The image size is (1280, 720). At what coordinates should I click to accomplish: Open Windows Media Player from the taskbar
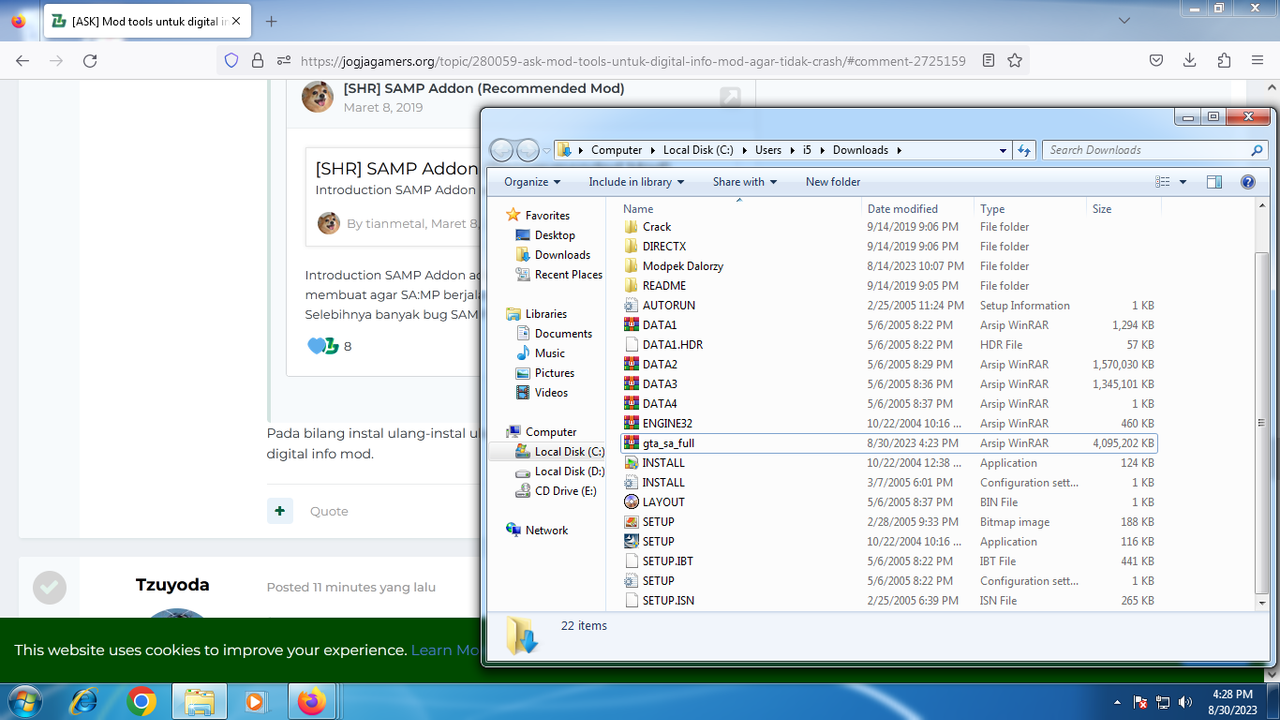click(255, 702)
